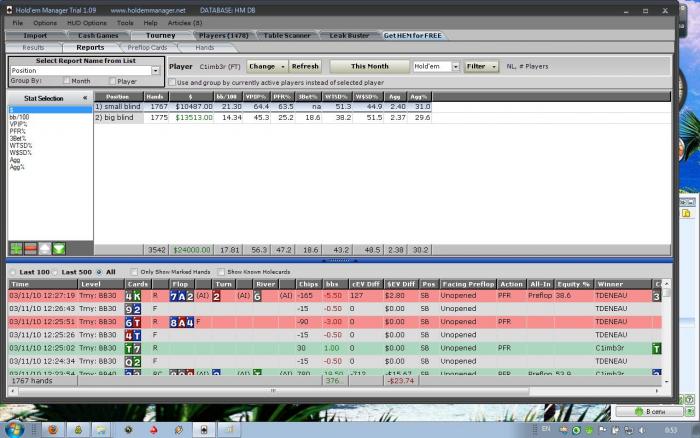Open the Get HEM for FREE tab

[x=413, y=36]
